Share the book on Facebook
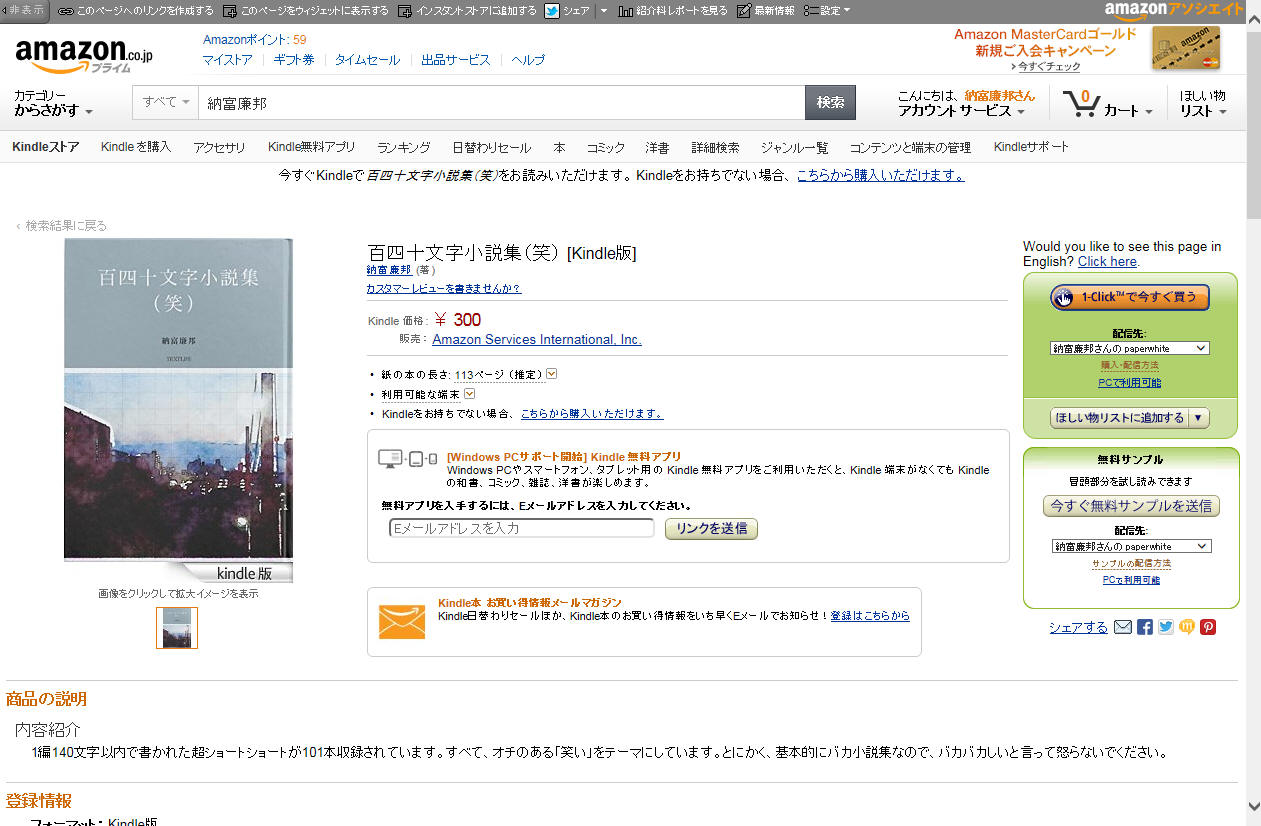Image resolution: width=1261 pixels, height=826 pixels. [1145, 627]
